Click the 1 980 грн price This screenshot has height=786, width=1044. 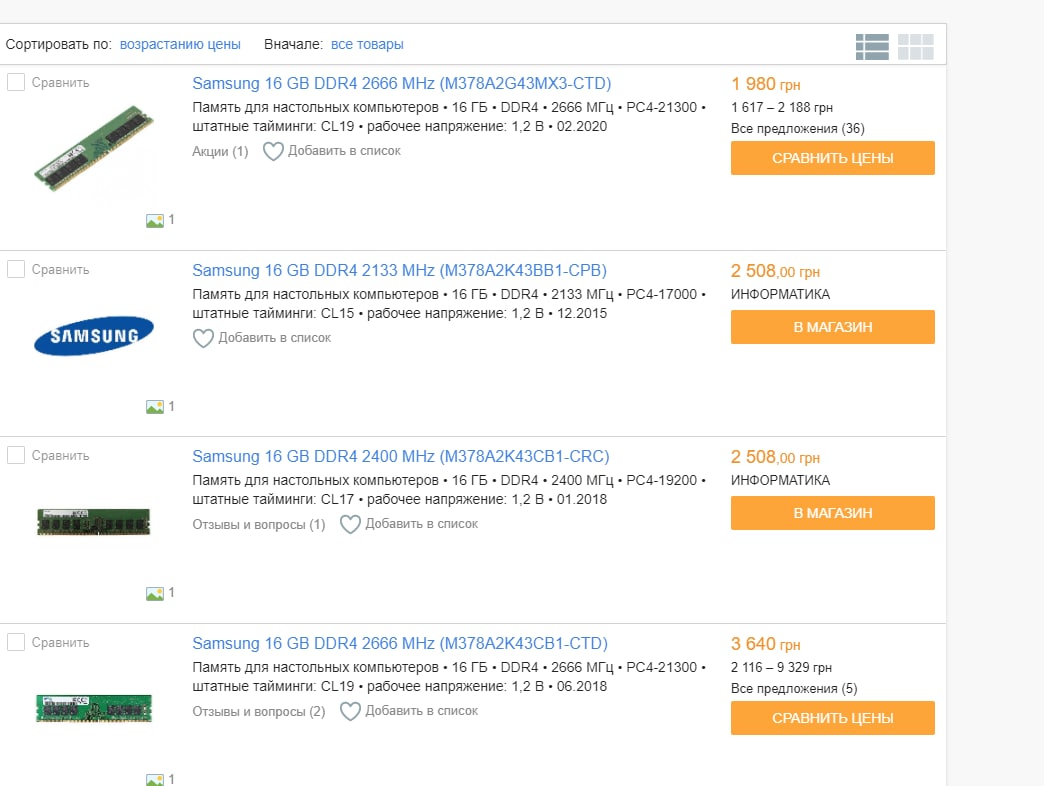coord(766,84)
